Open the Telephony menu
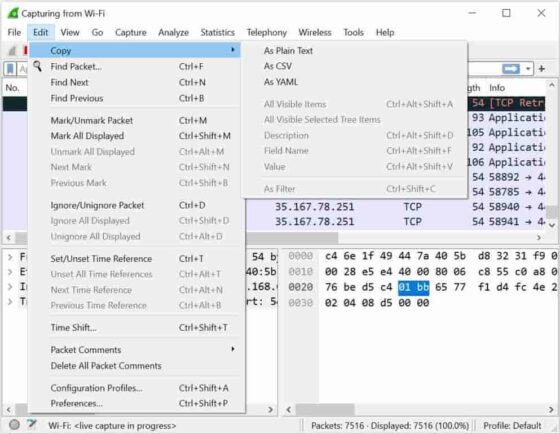This screenshot has width=560, height=434. click(266, 33)
